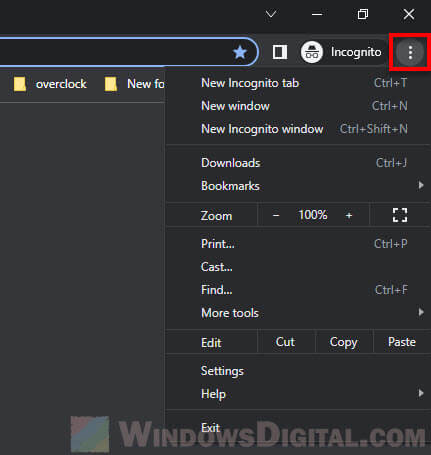Close the Chrome window
Viewport: 431px width, 455px height.
click(x=409, y=14)
